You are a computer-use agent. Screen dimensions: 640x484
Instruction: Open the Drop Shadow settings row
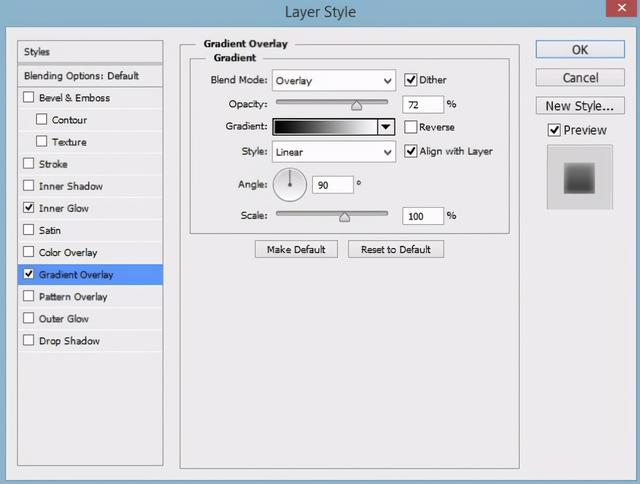90,340
